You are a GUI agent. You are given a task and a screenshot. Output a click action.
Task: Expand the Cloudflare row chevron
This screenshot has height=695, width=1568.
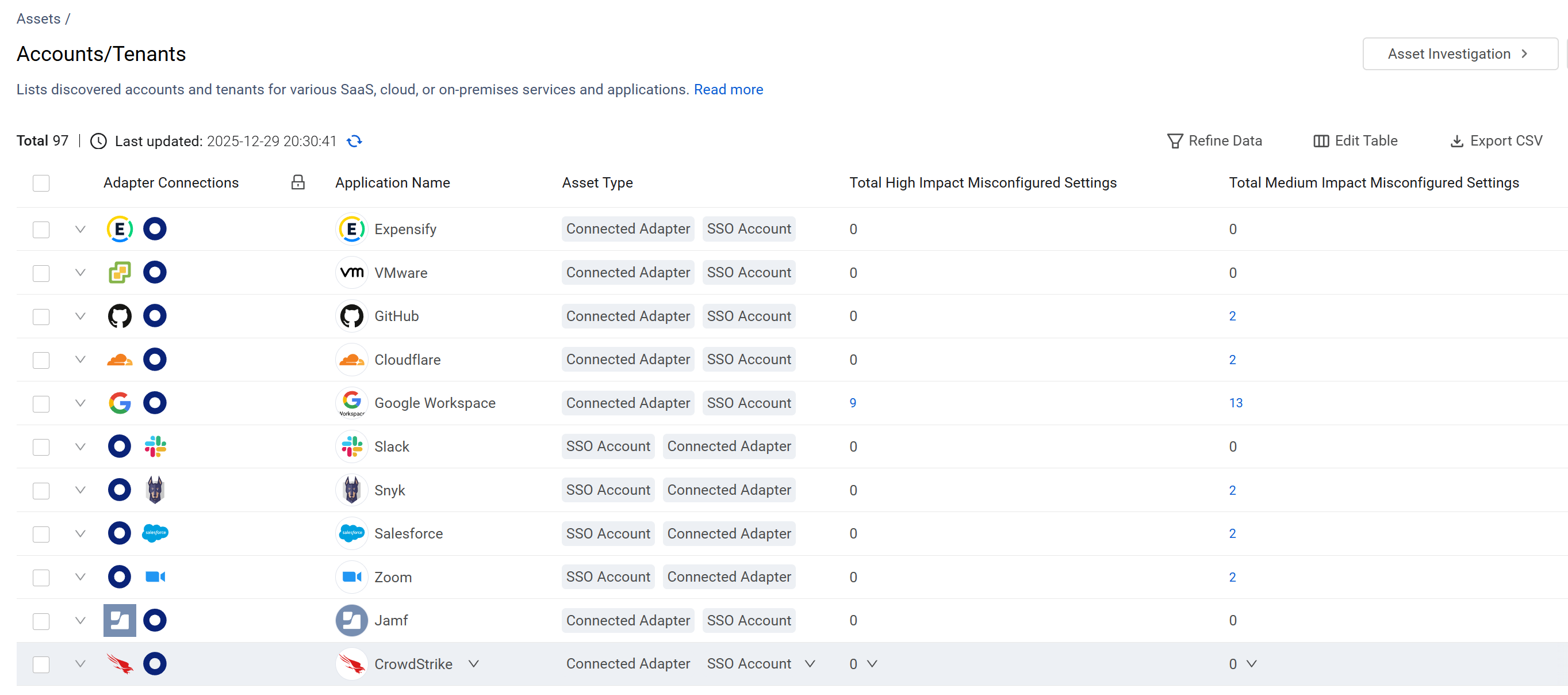pos(80,360)
